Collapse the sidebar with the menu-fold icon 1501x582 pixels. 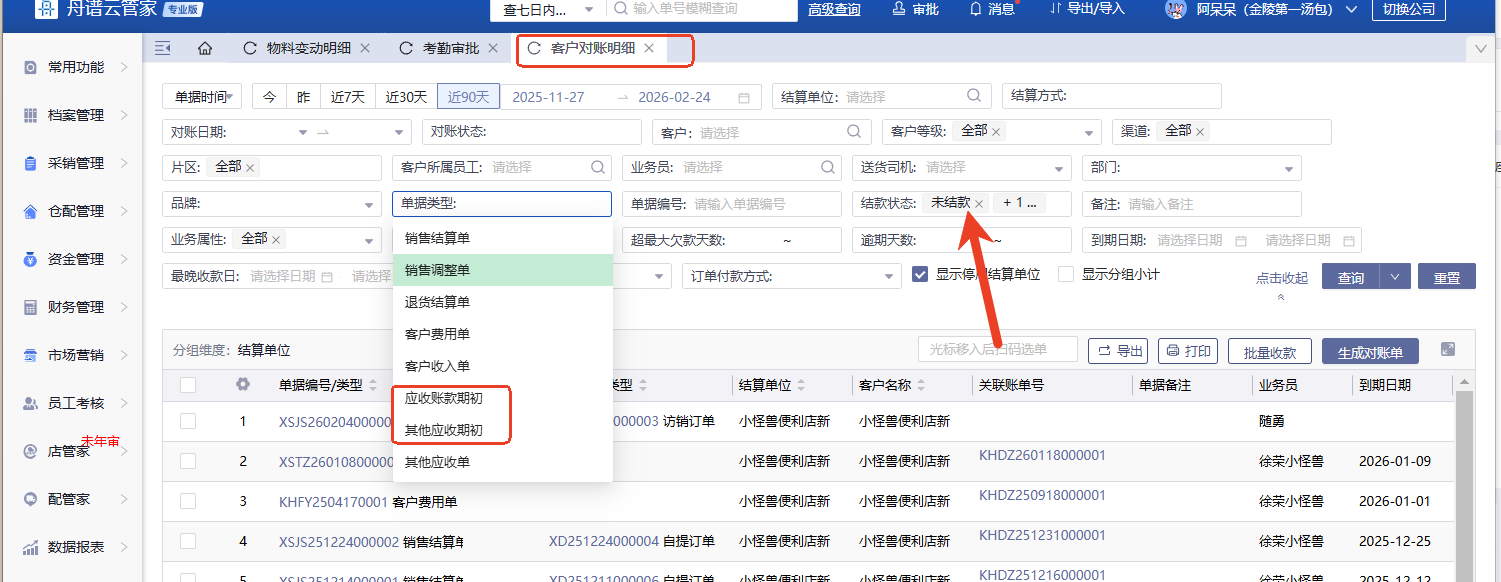163,48
